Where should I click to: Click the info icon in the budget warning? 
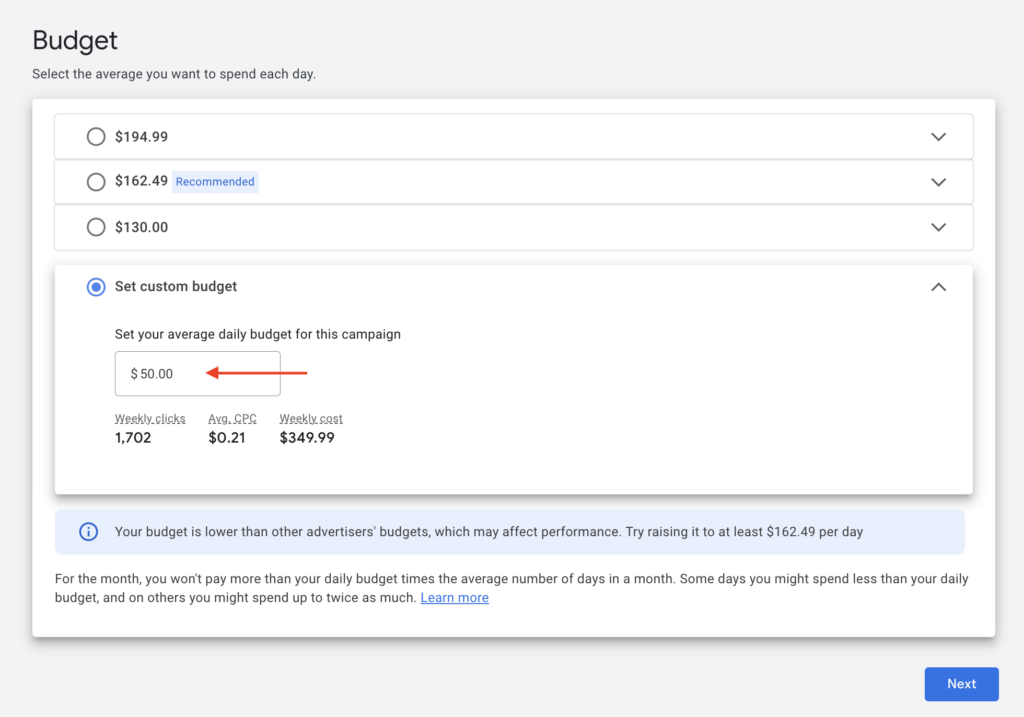pyautogui.click(x=88, y=532)
